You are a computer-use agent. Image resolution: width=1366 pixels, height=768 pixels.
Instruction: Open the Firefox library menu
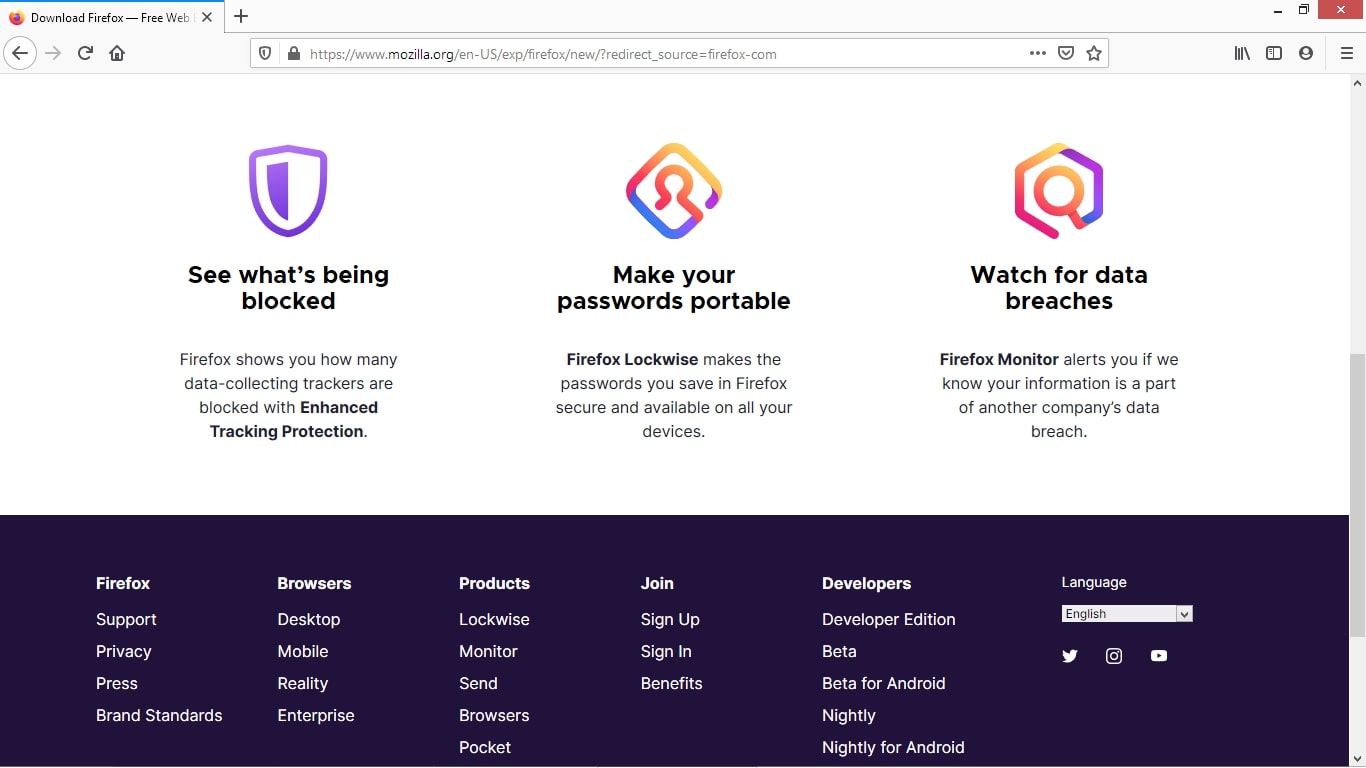(x=1241, y=53)
